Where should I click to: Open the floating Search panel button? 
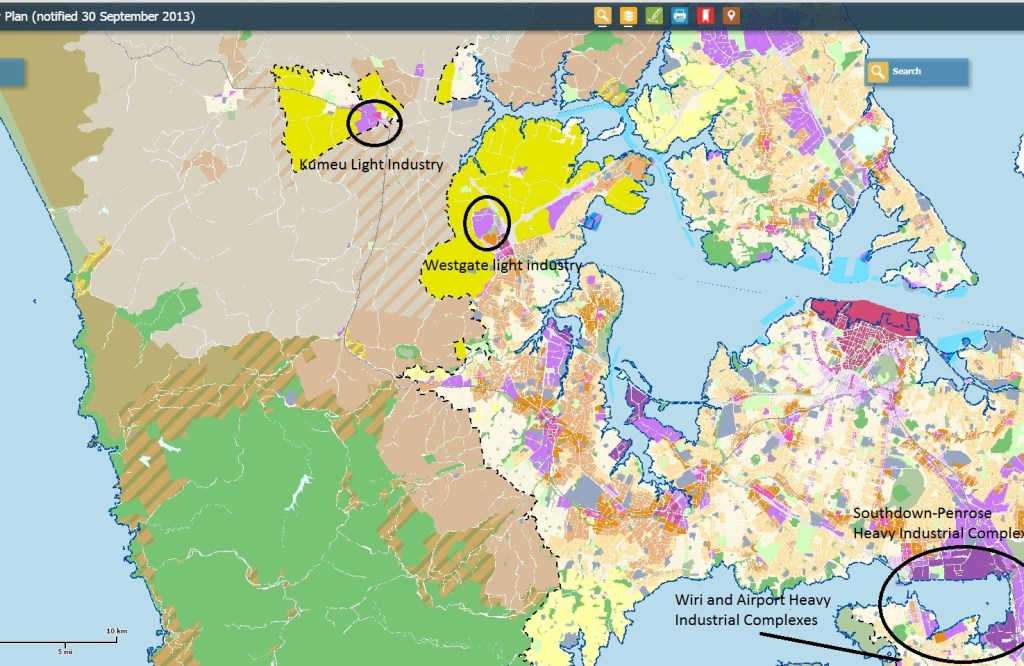tap(917, 72)
